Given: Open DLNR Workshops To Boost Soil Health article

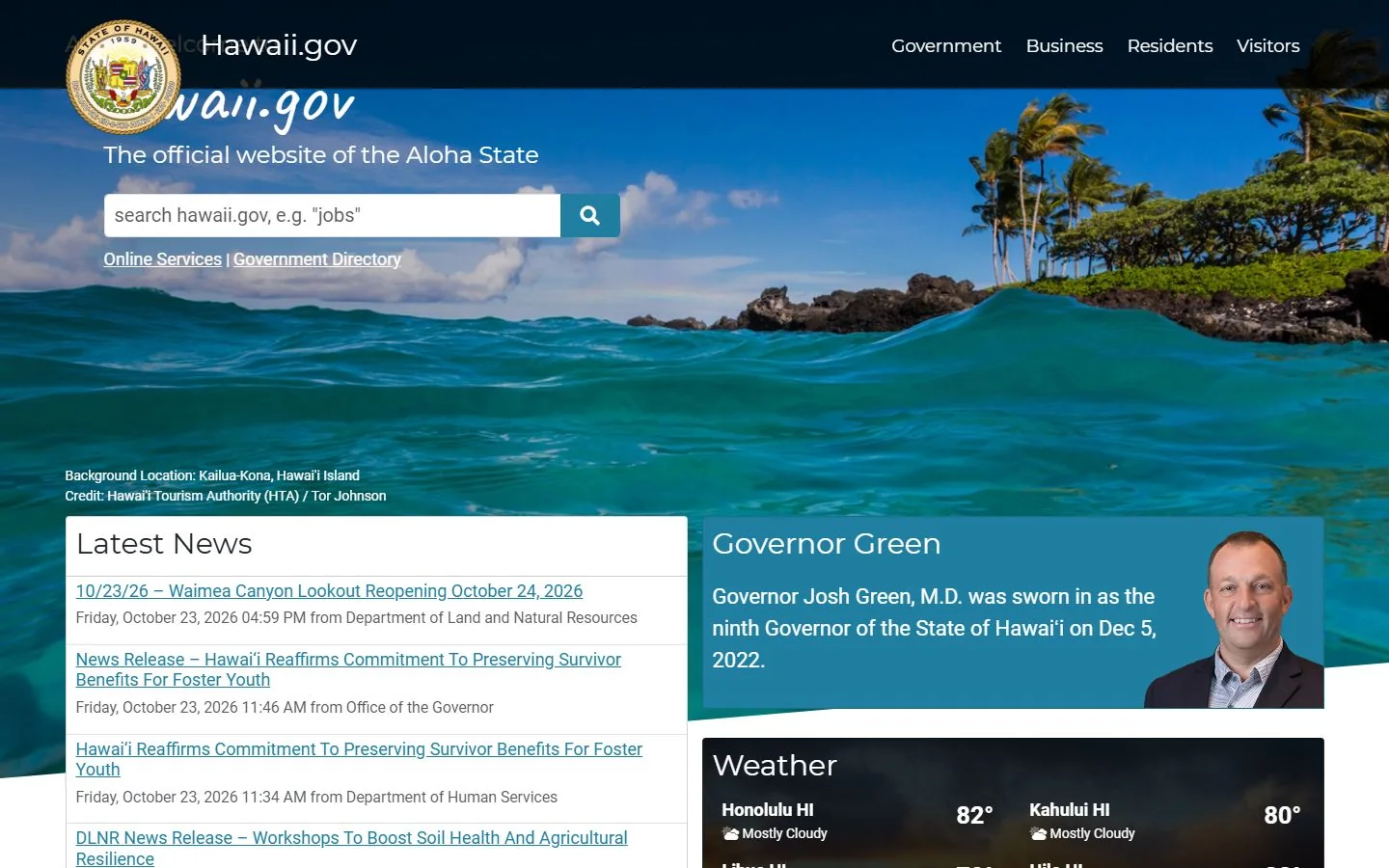Looking at the screenshot, I should pyautogui.click(x=351, y=849).
